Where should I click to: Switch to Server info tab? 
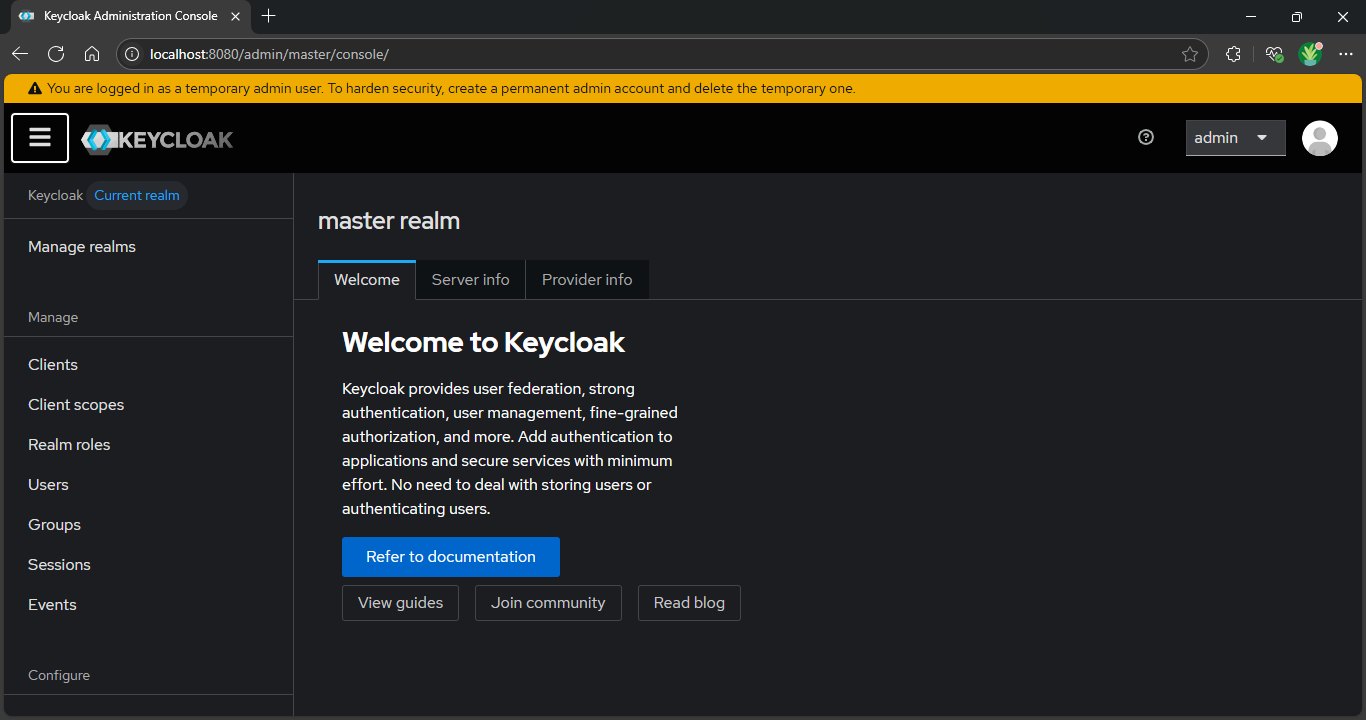click(470, 280)
